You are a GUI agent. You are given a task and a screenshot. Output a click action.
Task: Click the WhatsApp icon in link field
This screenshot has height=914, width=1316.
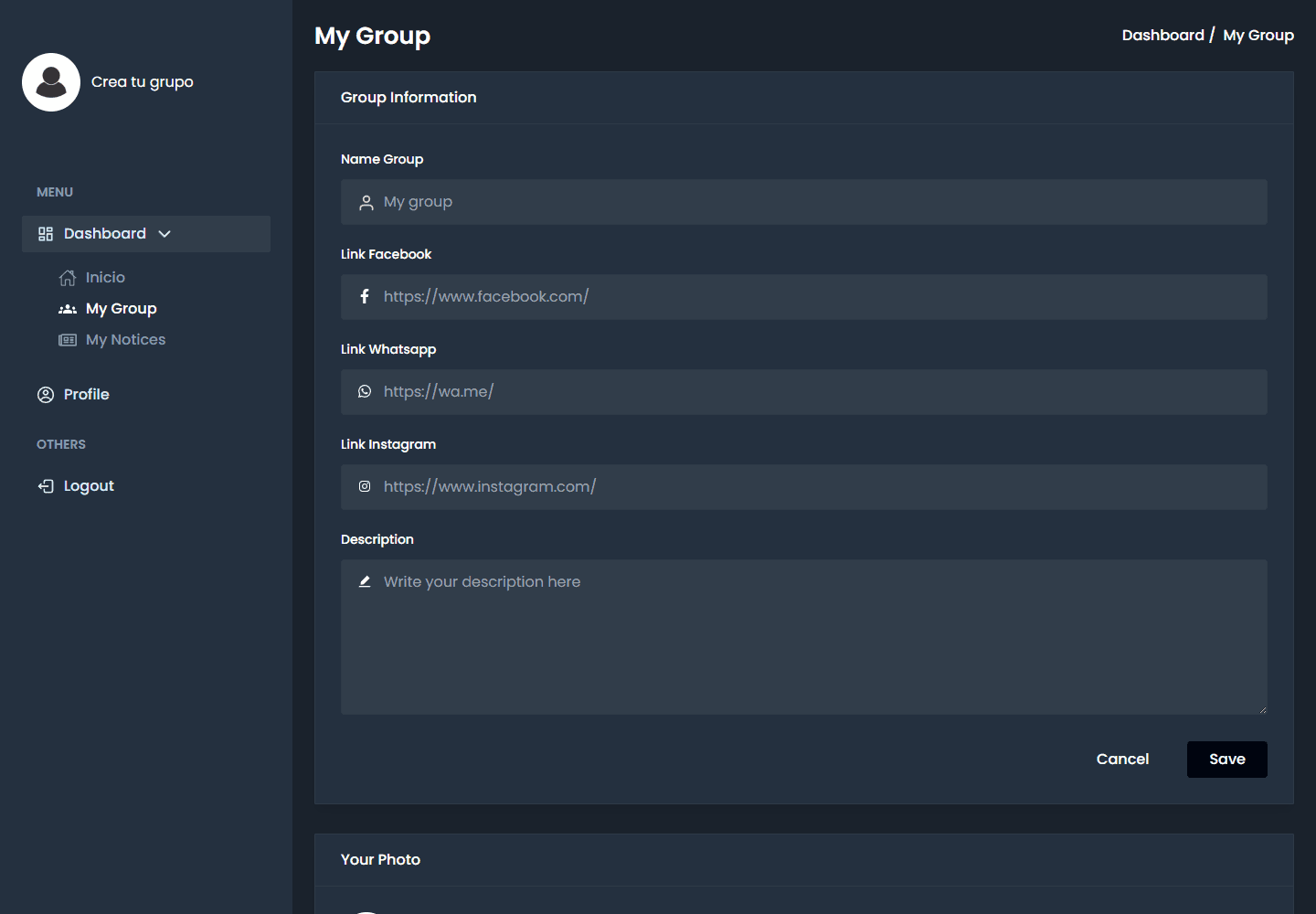pyautogui.click(x=365, y=391)
